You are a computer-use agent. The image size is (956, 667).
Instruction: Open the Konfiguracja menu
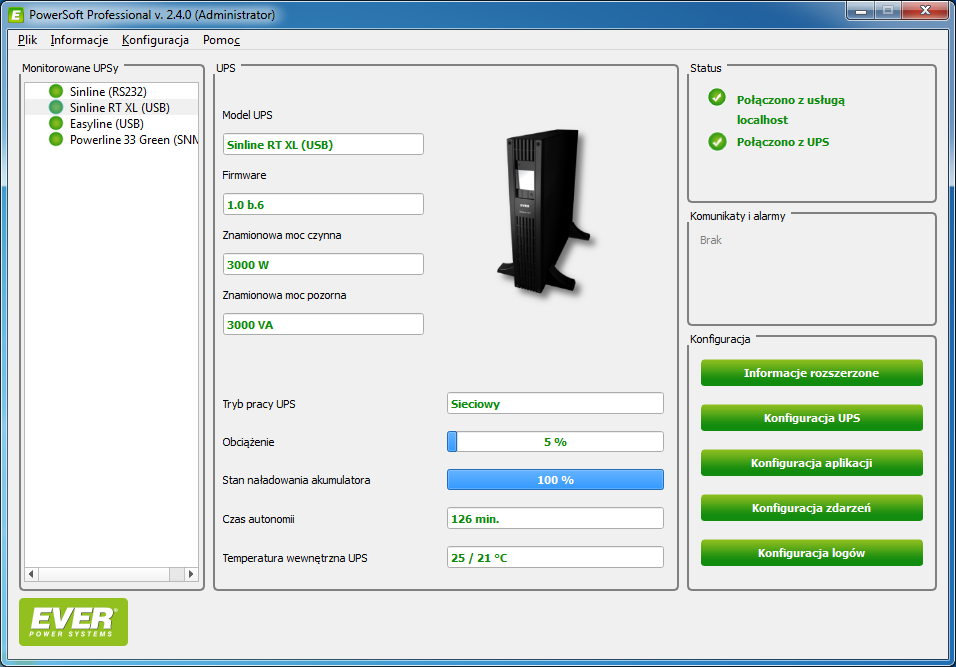[155, 40]
